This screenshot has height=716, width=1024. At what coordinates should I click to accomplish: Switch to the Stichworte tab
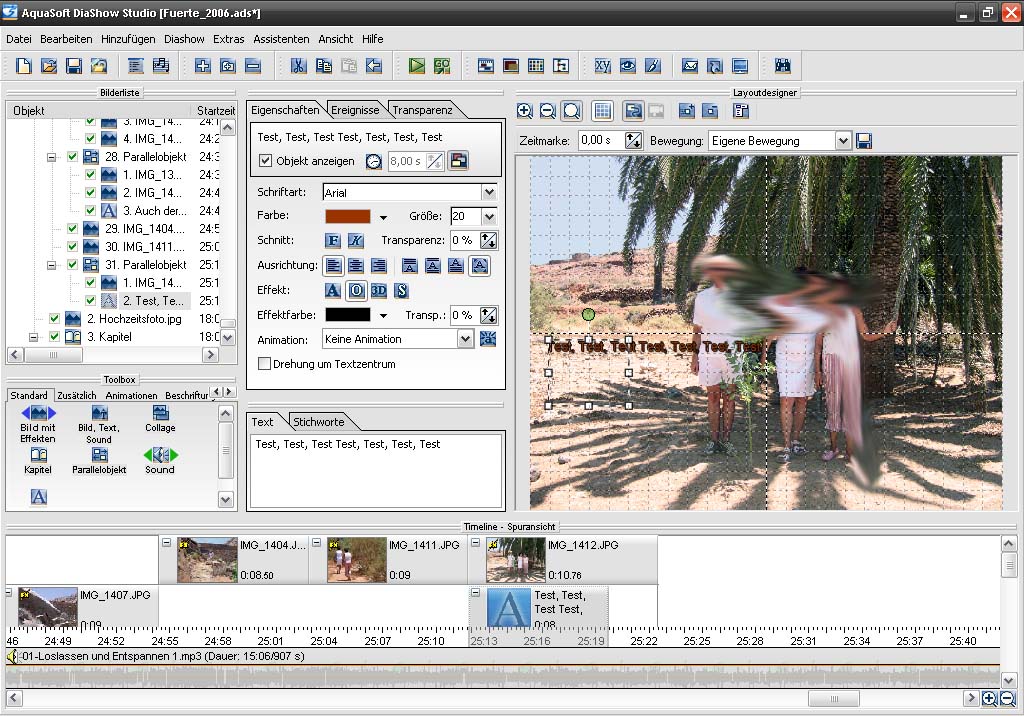click(x=318, y=422)
